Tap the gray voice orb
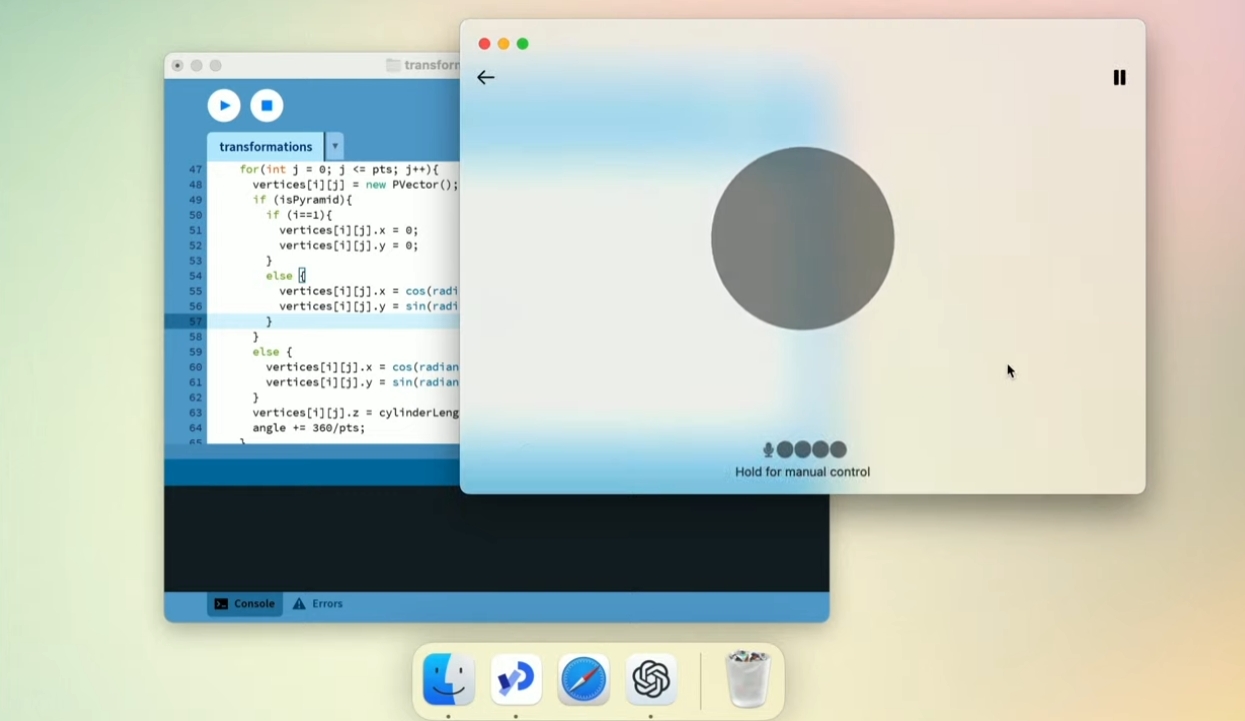This screenshot has height=721, width=1245. [x=802, y=238]
